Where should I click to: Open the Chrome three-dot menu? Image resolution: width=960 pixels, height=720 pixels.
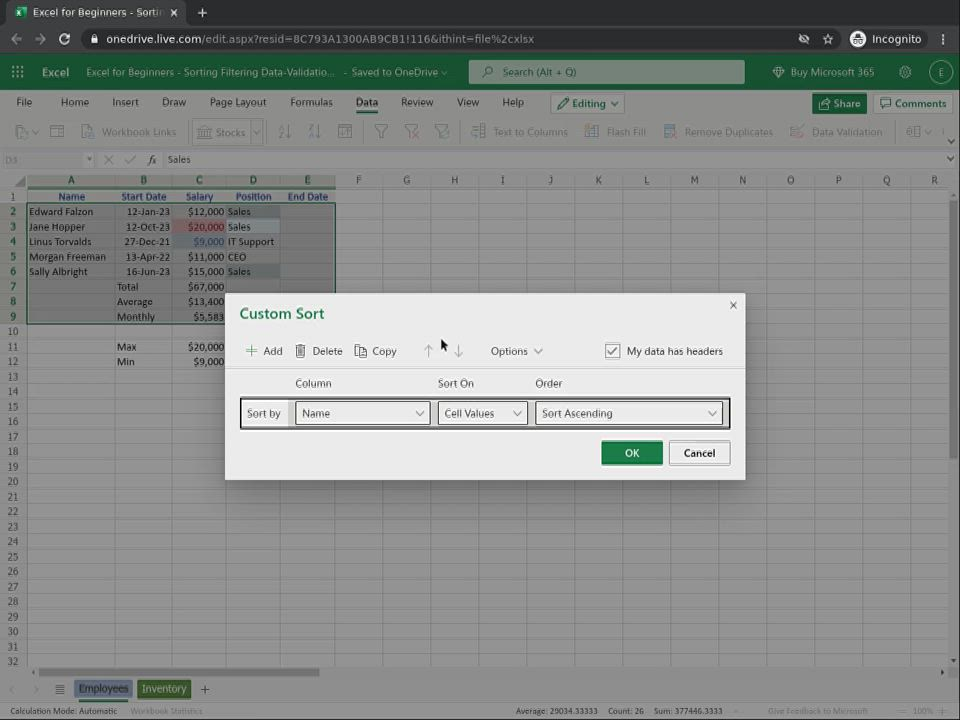pyautogui.click(x=943, y=39)
